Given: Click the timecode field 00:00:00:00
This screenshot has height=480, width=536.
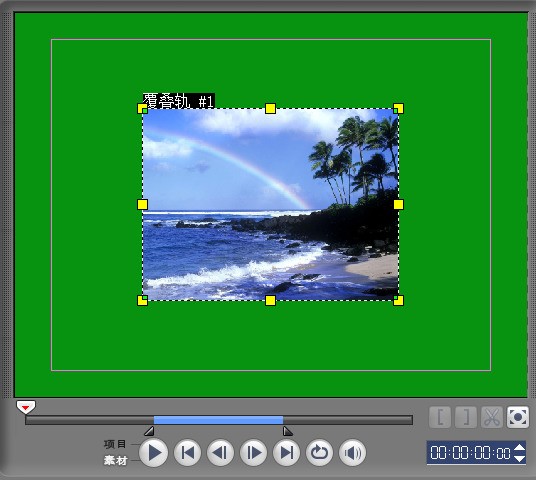Looking at the screenshot, I should click(x=470, y=453).
